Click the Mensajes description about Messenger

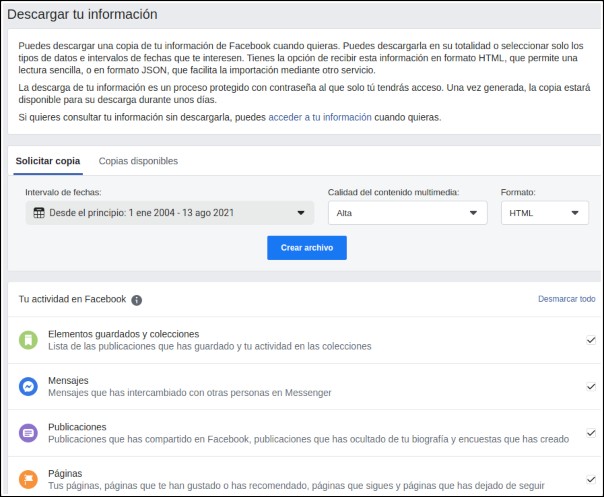pos(190,393)
